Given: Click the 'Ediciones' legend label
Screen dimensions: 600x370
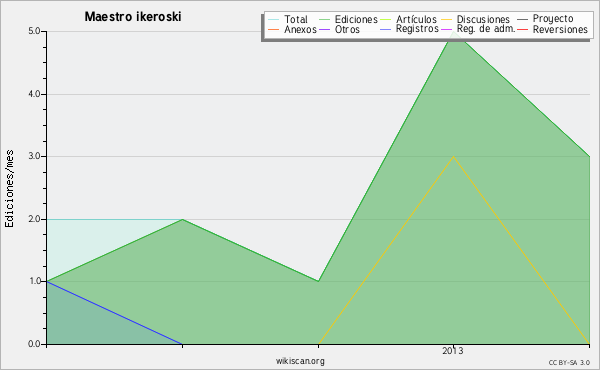Looking at the screenshot, I should pos(356,19).
